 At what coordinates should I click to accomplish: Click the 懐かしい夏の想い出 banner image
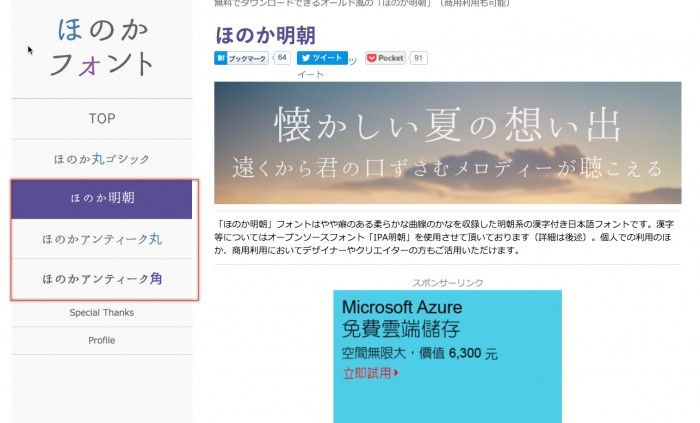point(448,143)
